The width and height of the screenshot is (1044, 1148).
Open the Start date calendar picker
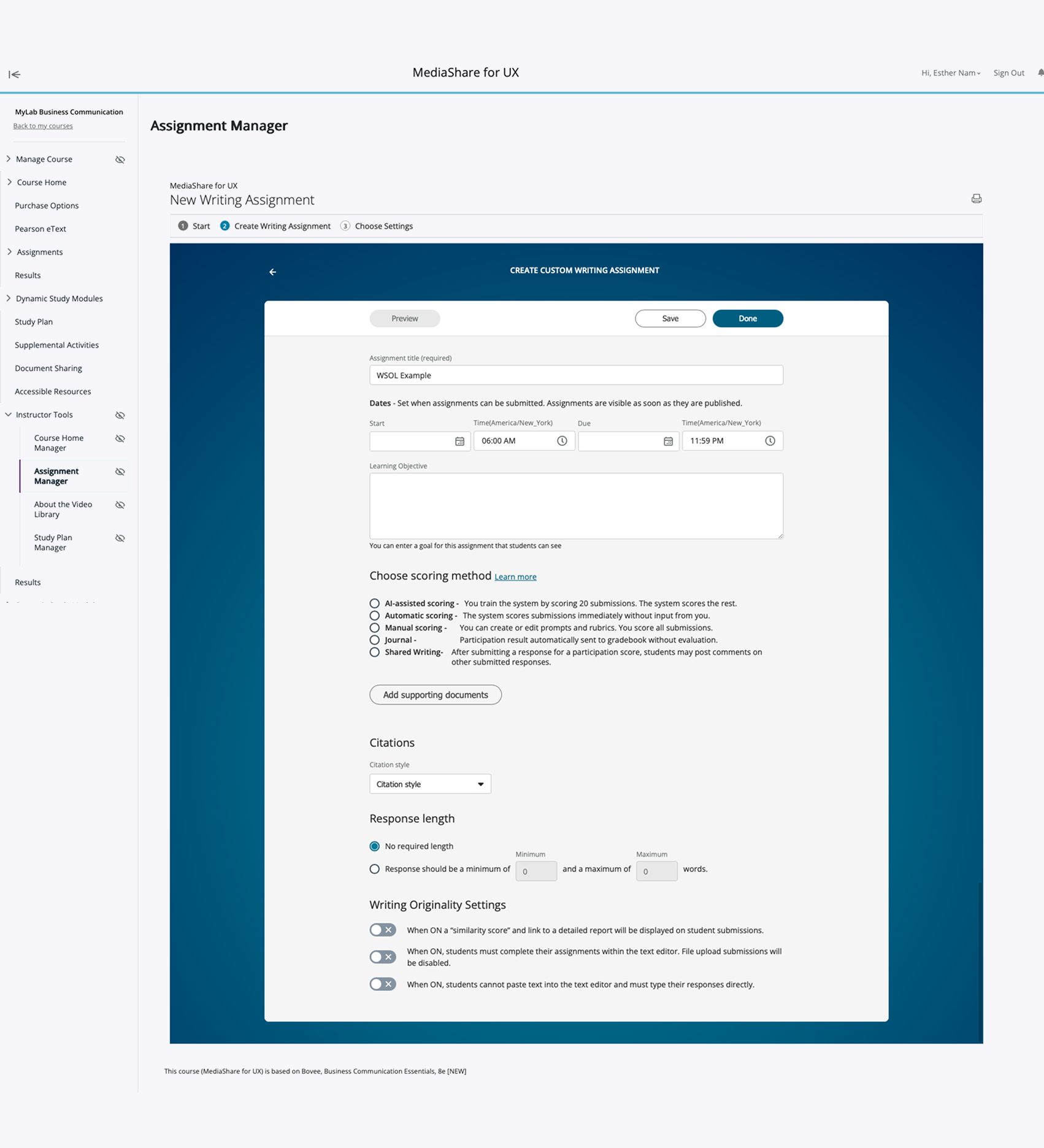(459, 441)
